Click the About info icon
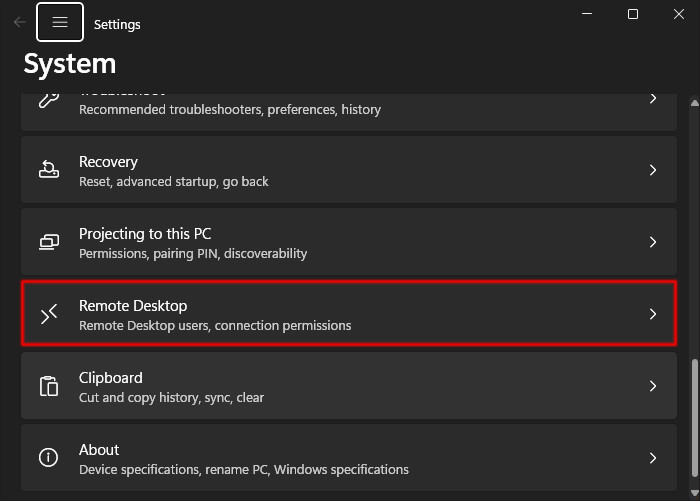Viewport: 700px width, 501px height. pos(49,458)
